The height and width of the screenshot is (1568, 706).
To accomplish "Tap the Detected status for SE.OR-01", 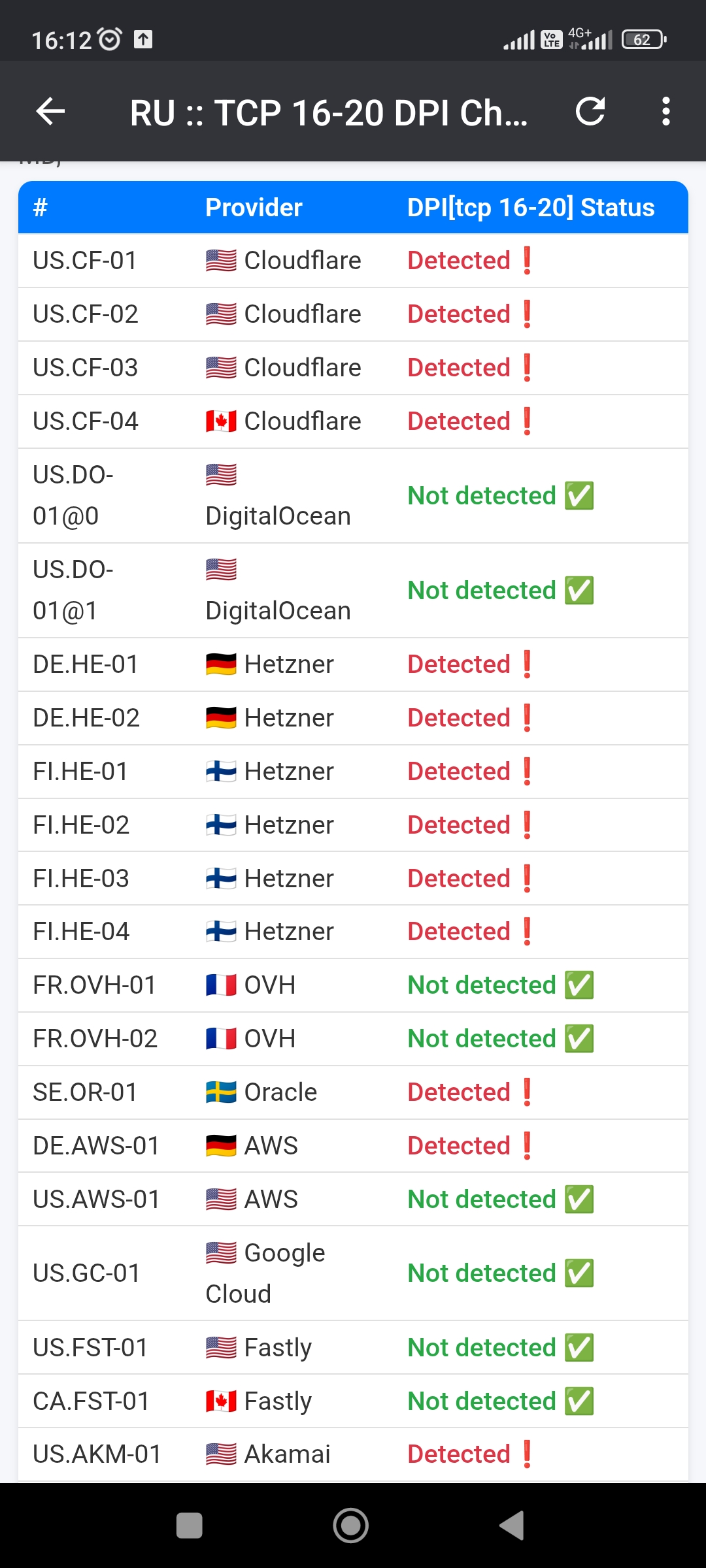I will (459, 1092).
